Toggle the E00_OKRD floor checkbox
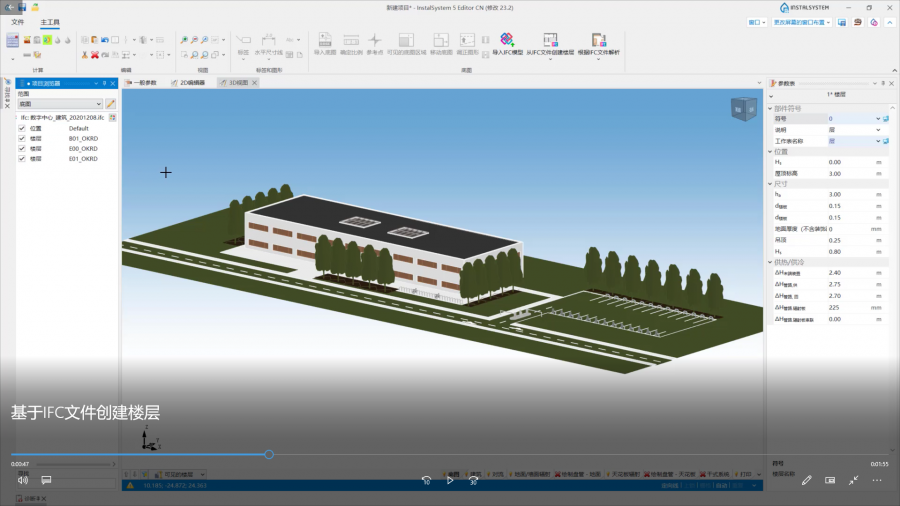This screenshot has height=506, width=900. coord(22,149)
